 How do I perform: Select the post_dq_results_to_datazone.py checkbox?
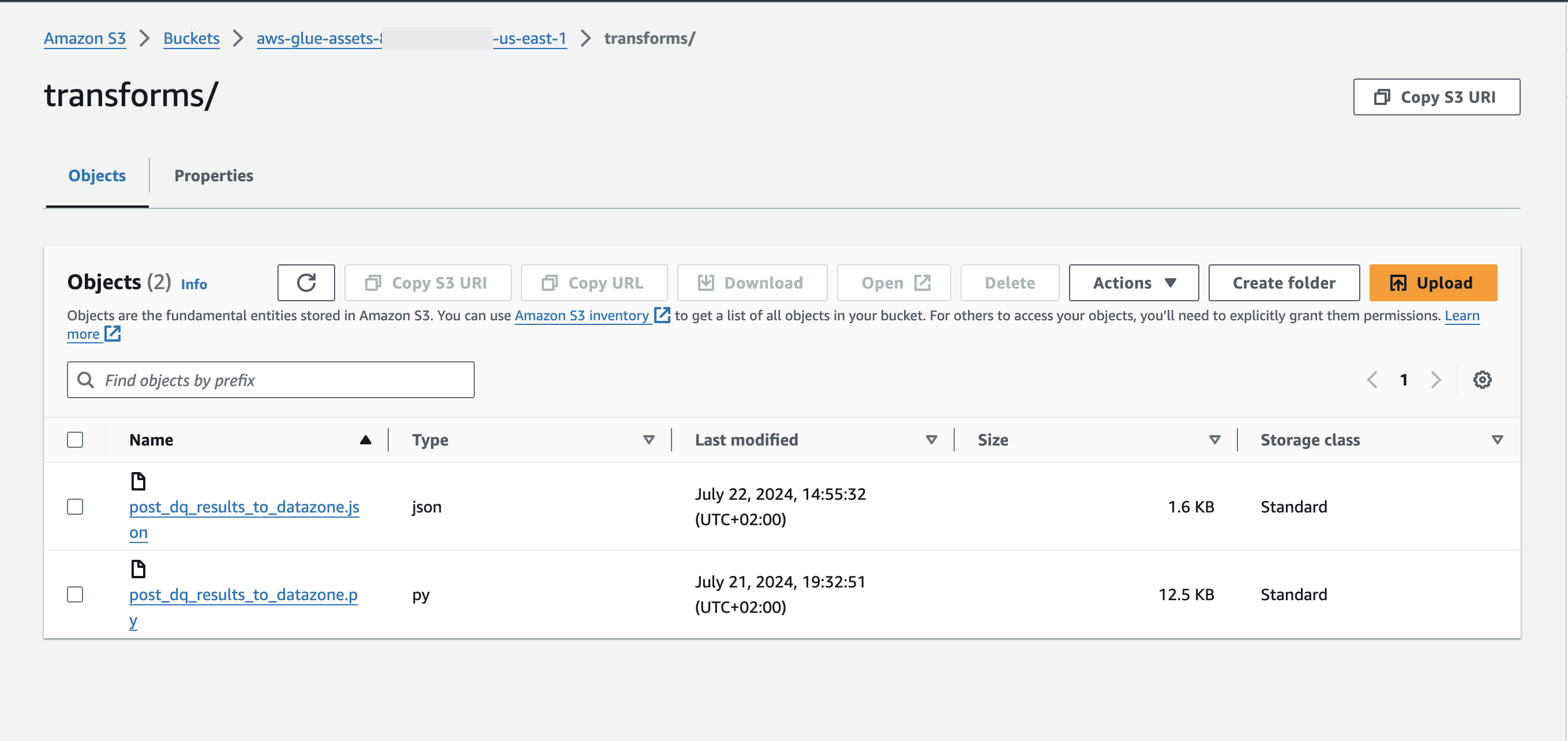75,594
